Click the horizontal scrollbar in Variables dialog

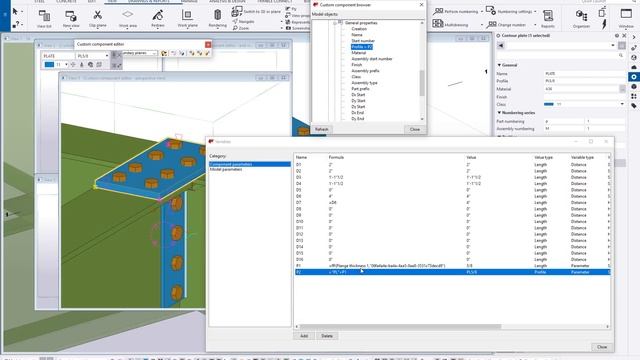400,327
